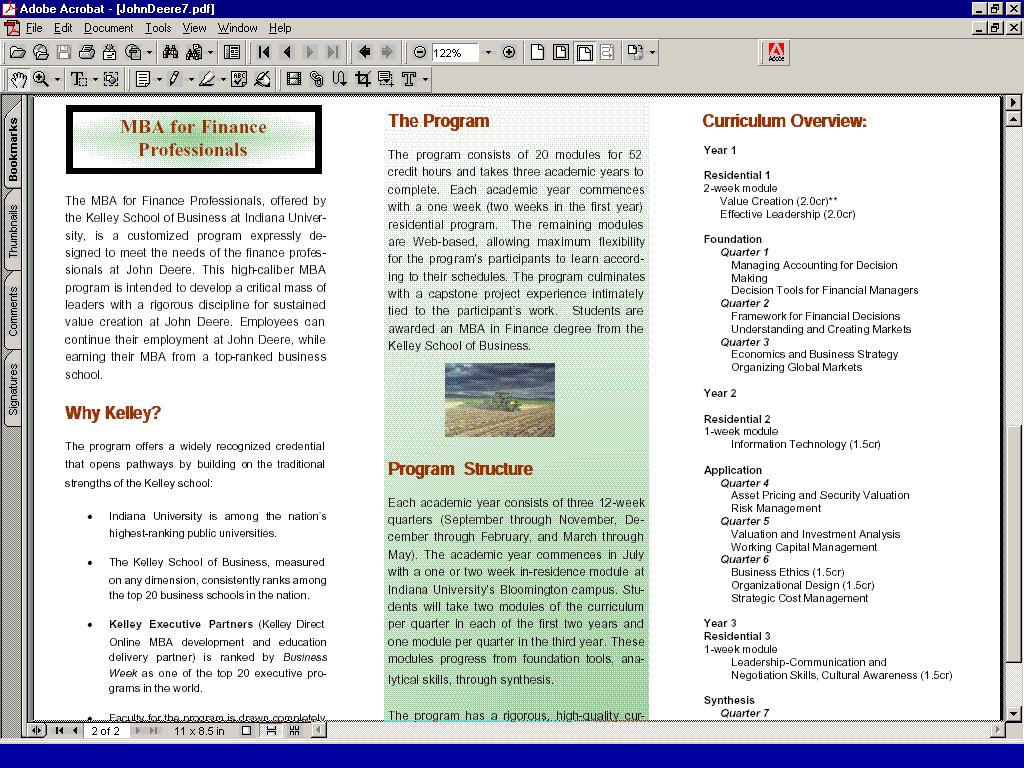The width and height of the screenshot is (1024, 768).
Task: Open the Help menu
Action: (280, 28)
